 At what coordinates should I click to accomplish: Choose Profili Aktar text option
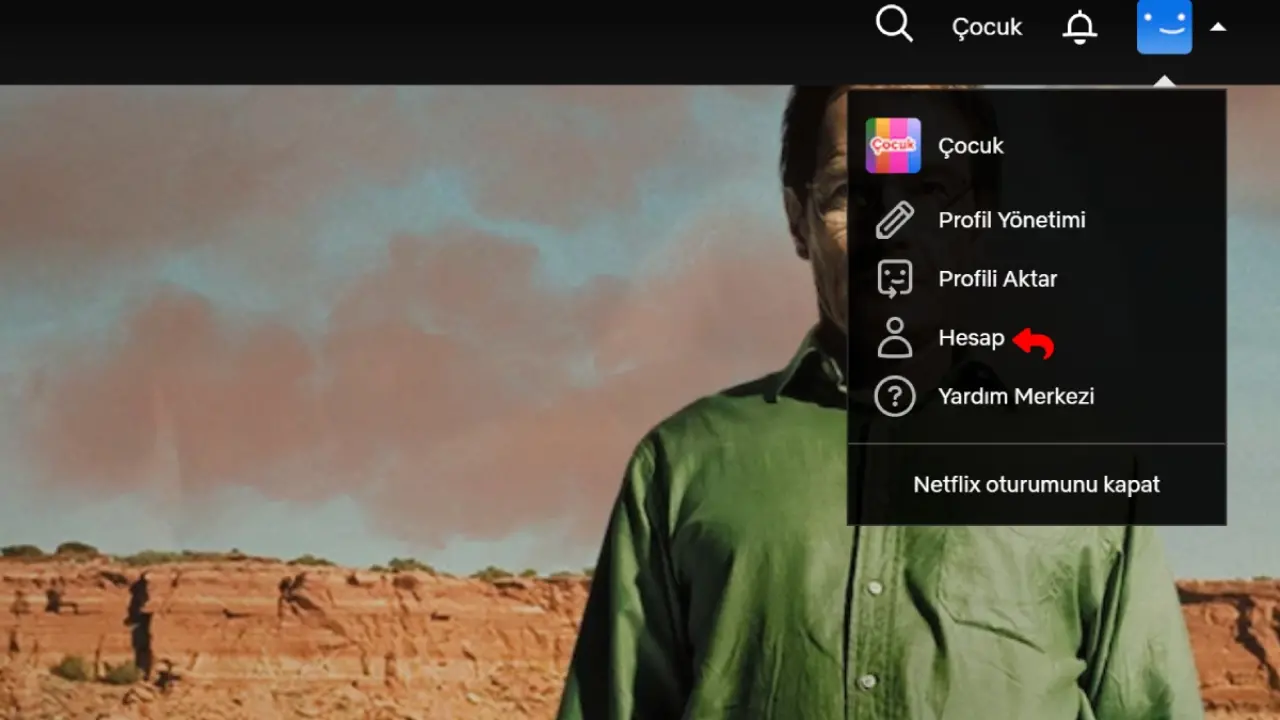[997, 279]
